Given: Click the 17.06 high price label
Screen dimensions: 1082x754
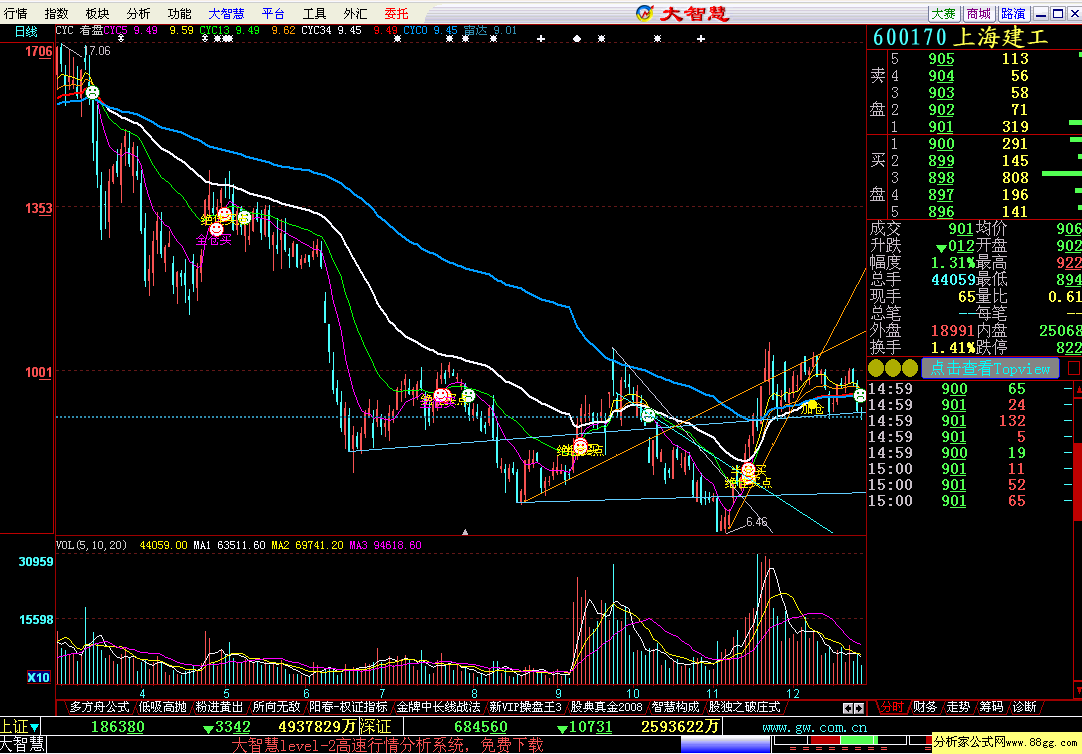Looking at the screenshot, I should point(97,51).
